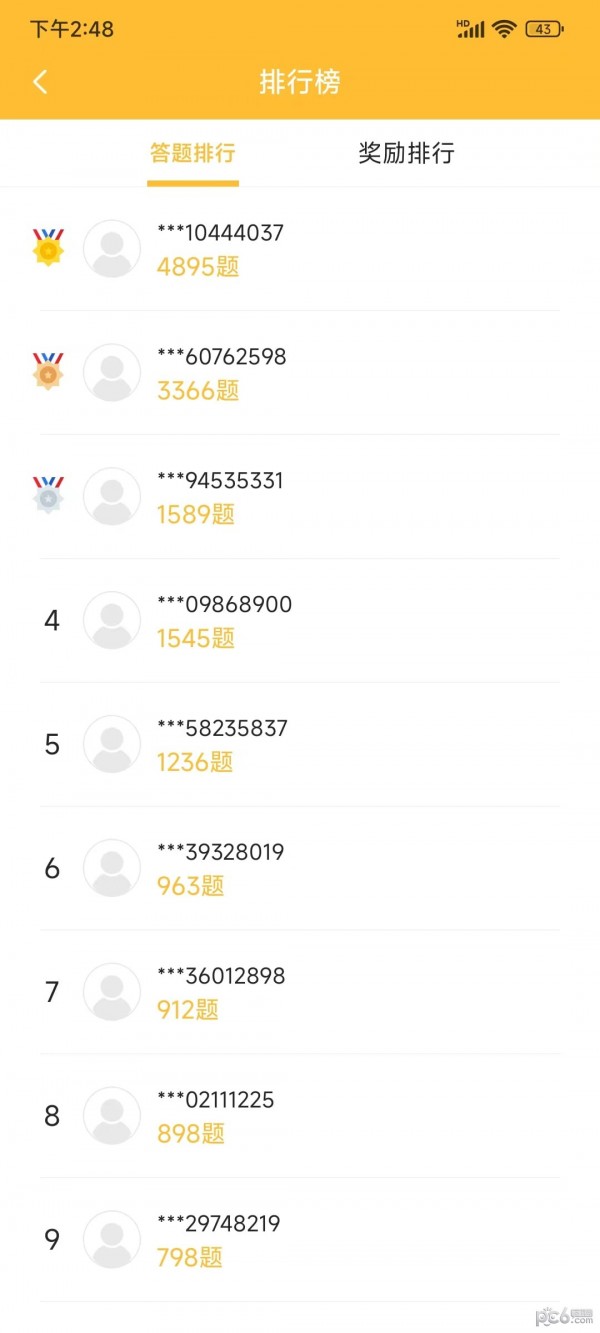Click the bronze medal second-row icon
Image resolution: width=600 pixels, height=1333 pixels.
click(48, 371)
